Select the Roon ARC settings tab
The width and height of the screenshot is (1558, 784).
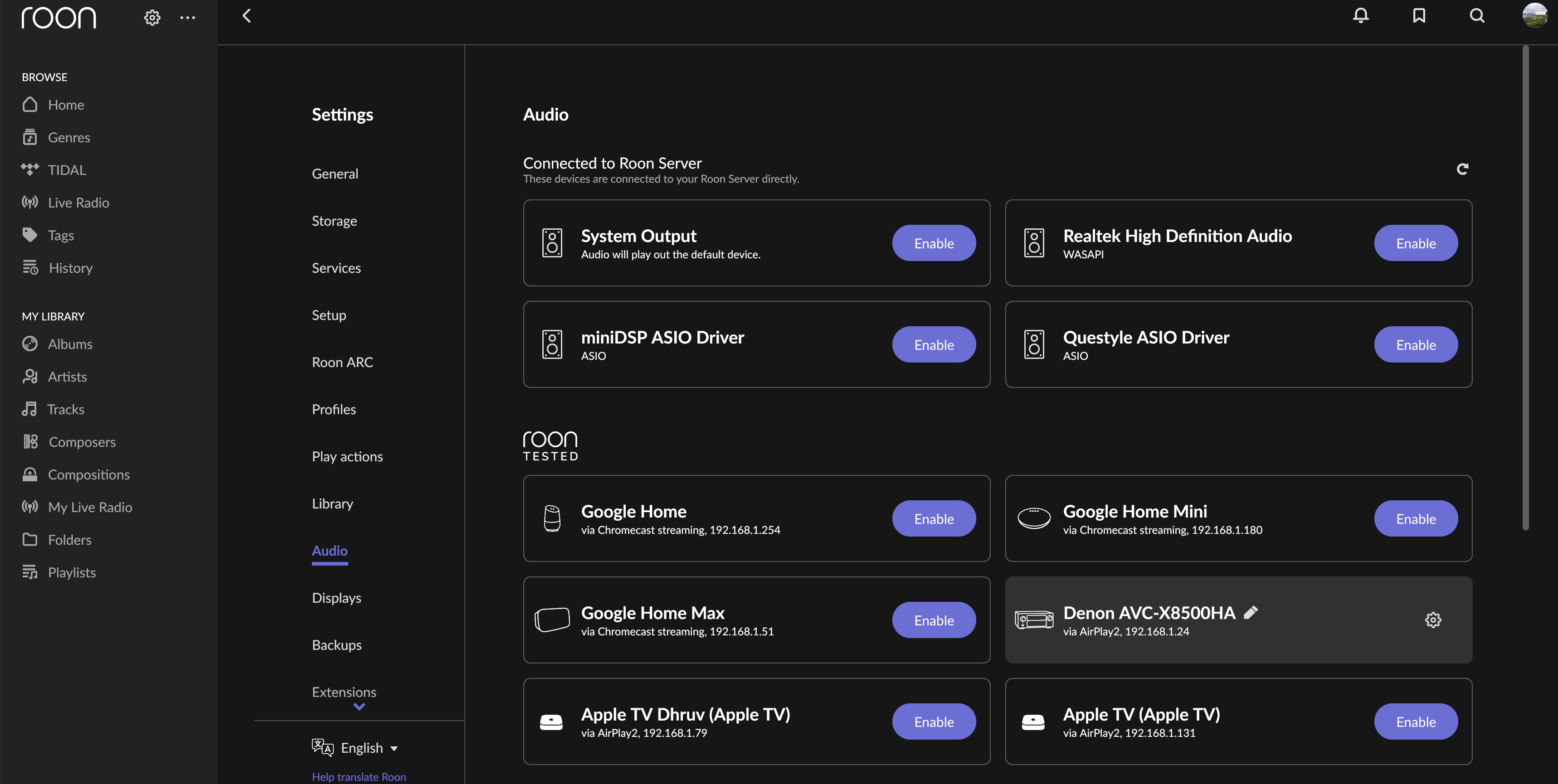tap(342, 362)
